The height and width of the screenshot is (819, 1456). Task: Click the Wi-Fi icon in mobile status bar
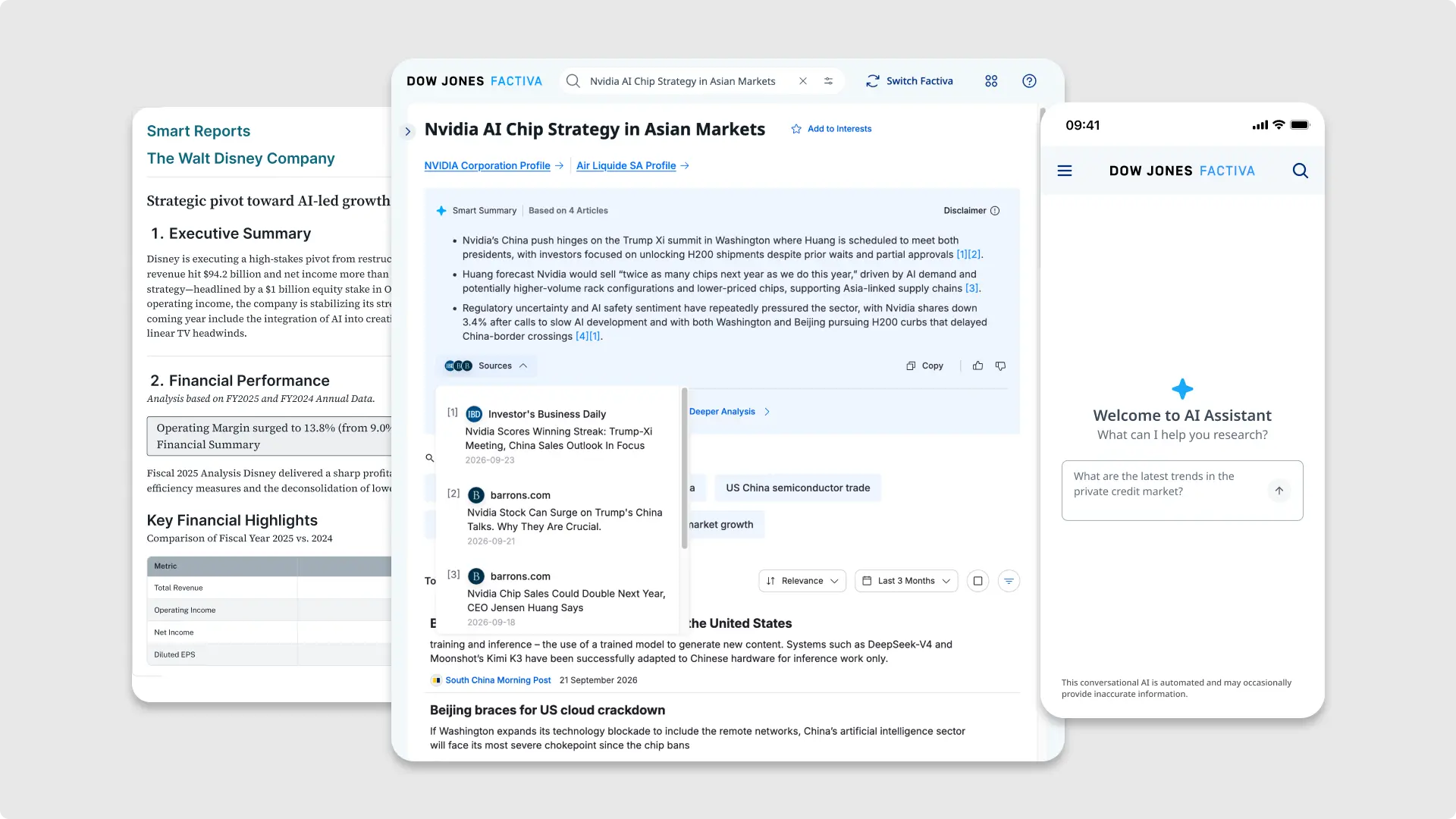tap(1279, 125)
